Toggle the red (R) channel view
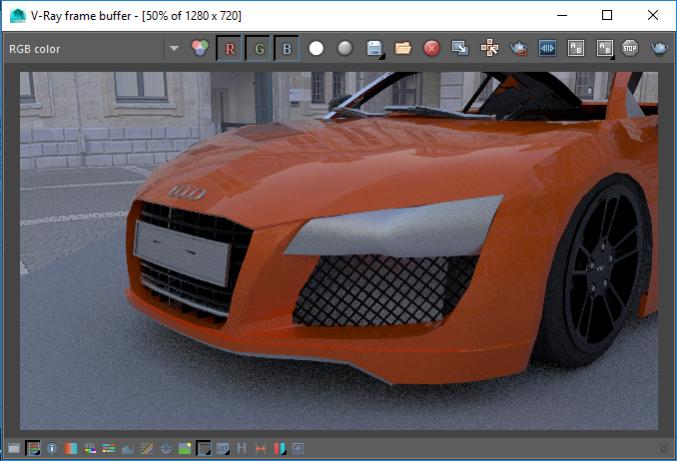677x461 pixels. coord(230,48)
